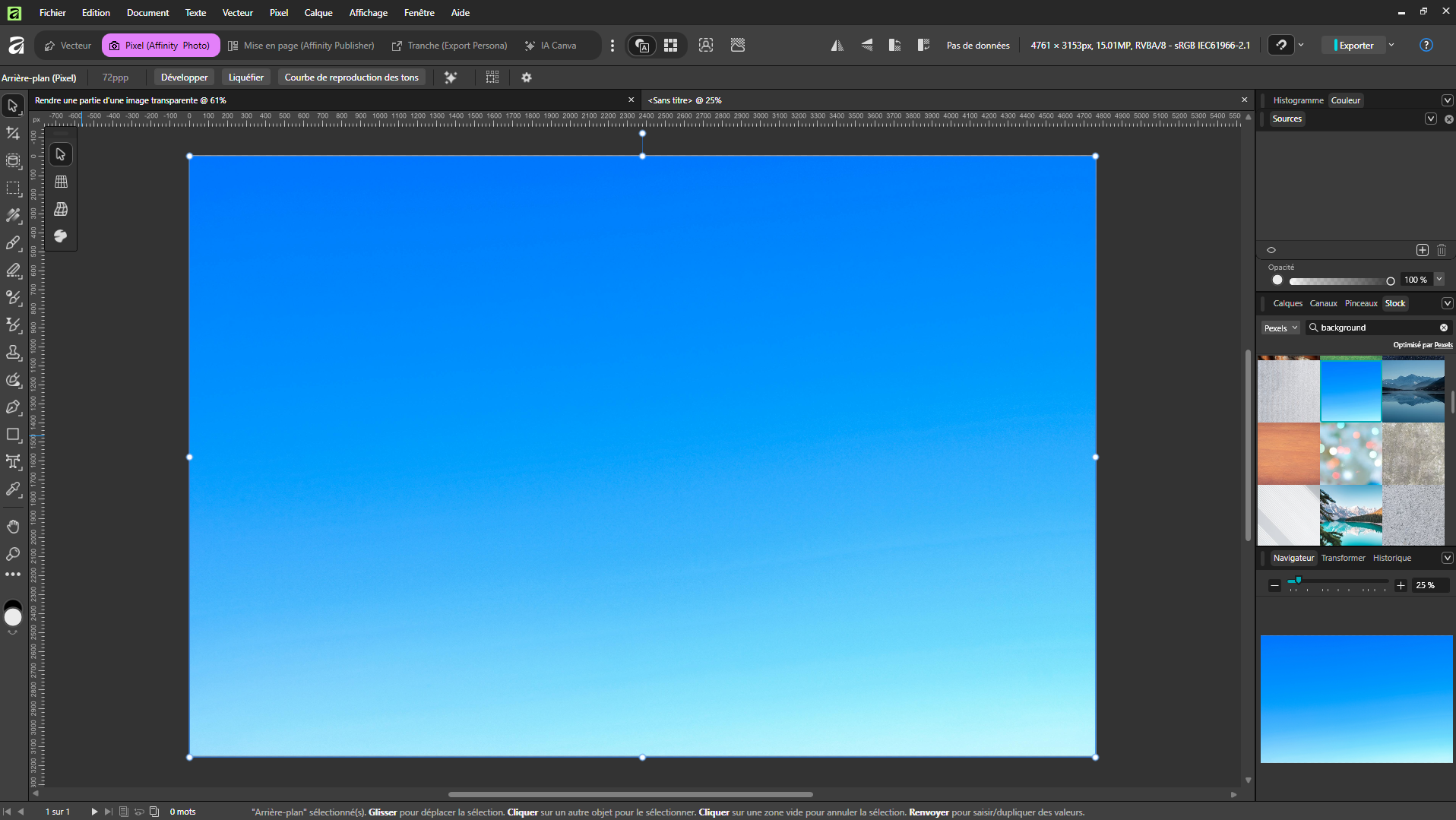Select the mountain lake stock thumbnail
This screenshot has height=820, width=1456.
[x=1413, y=391]
